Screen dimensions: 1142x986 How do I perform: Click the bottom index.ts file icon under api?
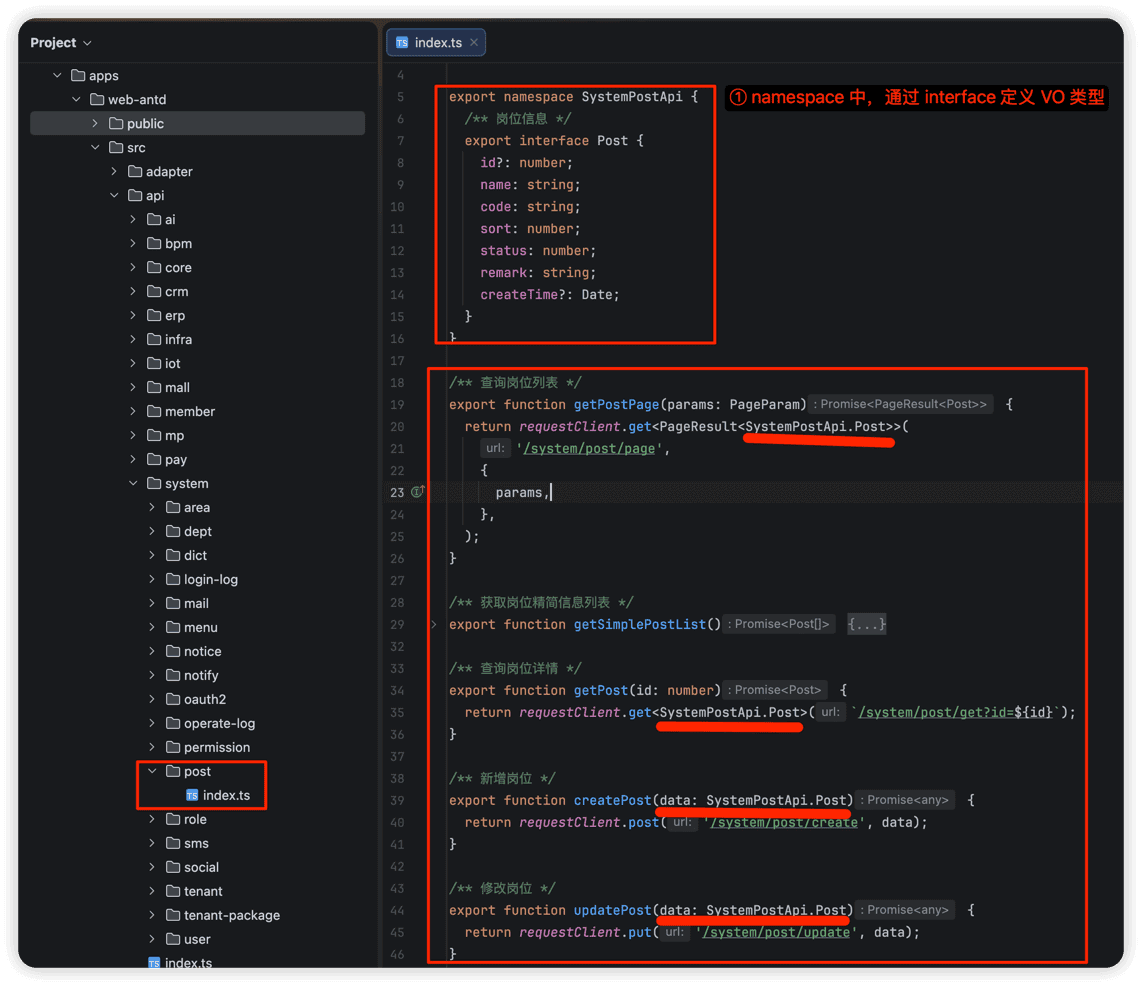[154, 963]
